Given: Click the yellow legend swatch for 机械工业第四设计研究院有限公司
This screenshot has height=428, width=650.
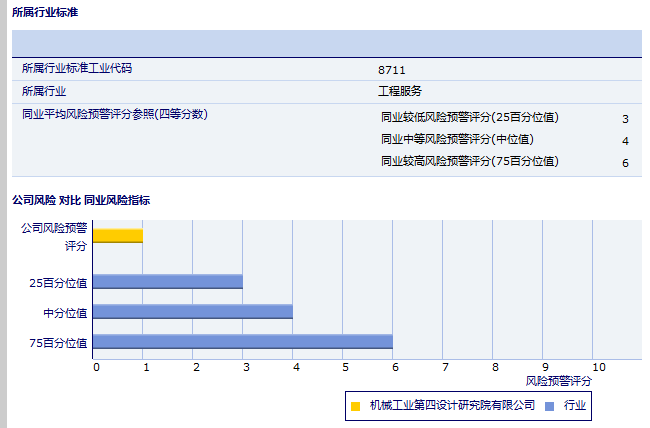Looking at the screenshot, I should pyautogui.click(x=355, y=406).
